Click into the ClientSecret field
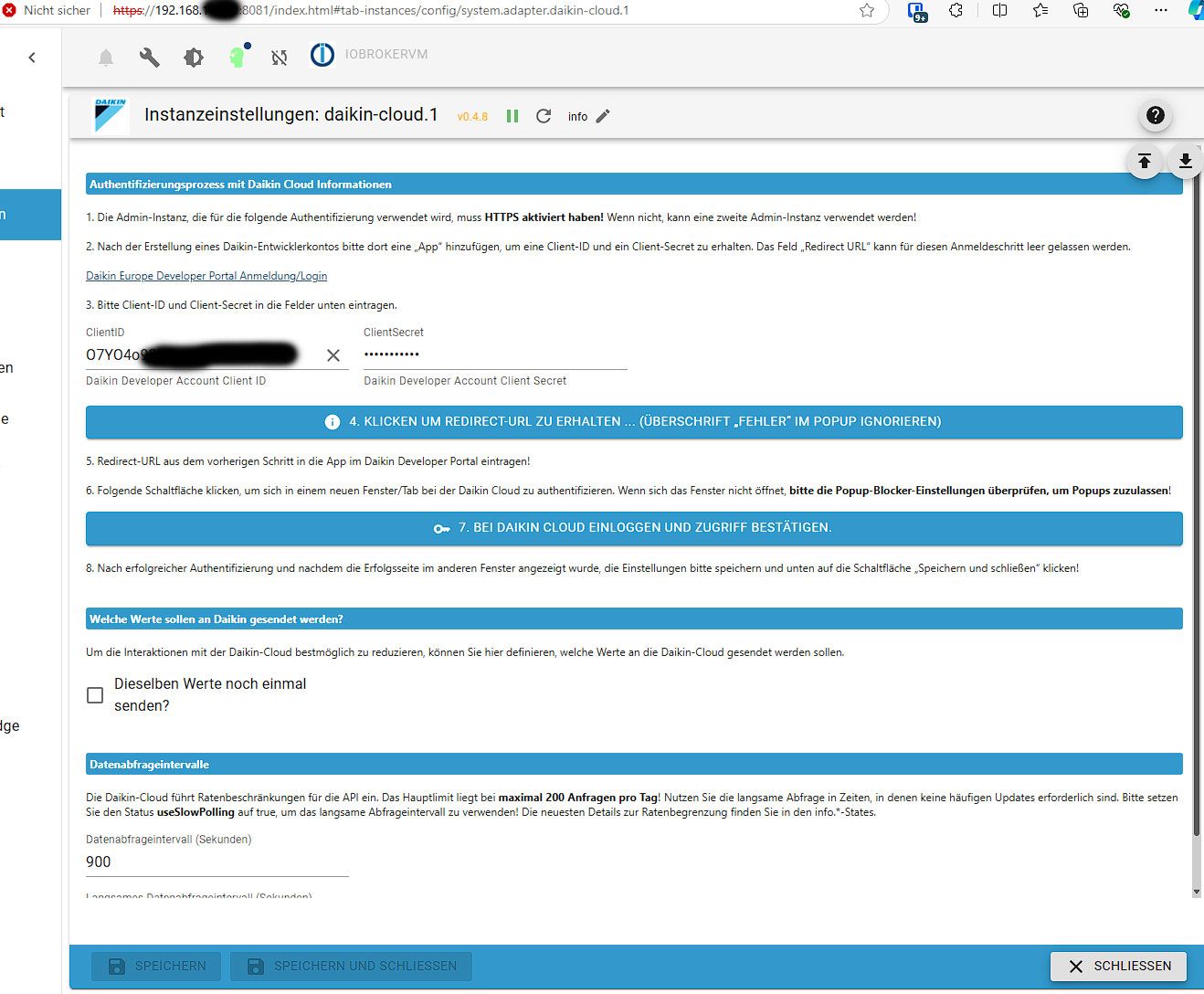1204x994 pixels. [x=495, y=354]
